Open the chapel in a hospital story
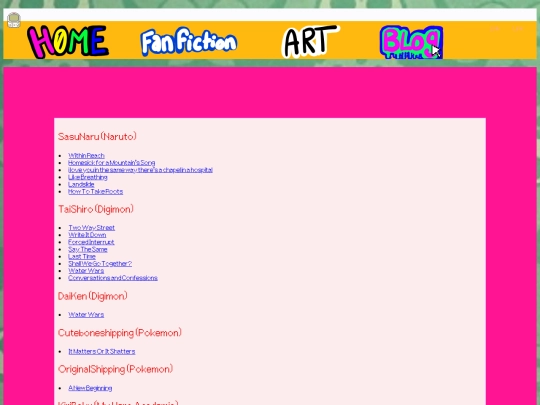The image size is (540, 405). coord(140,170)
